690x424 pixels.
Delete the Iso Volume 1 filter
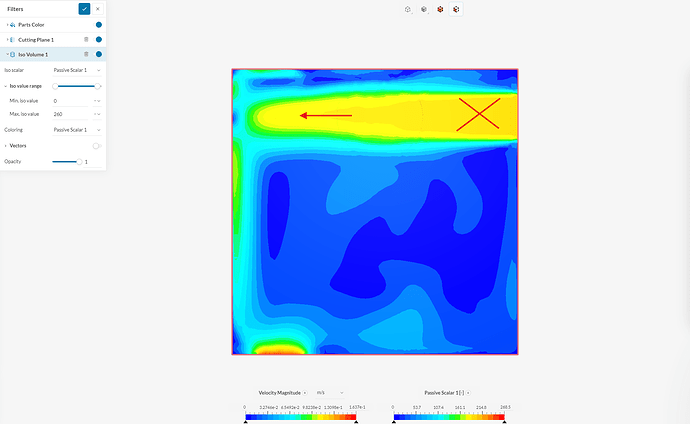86,54
